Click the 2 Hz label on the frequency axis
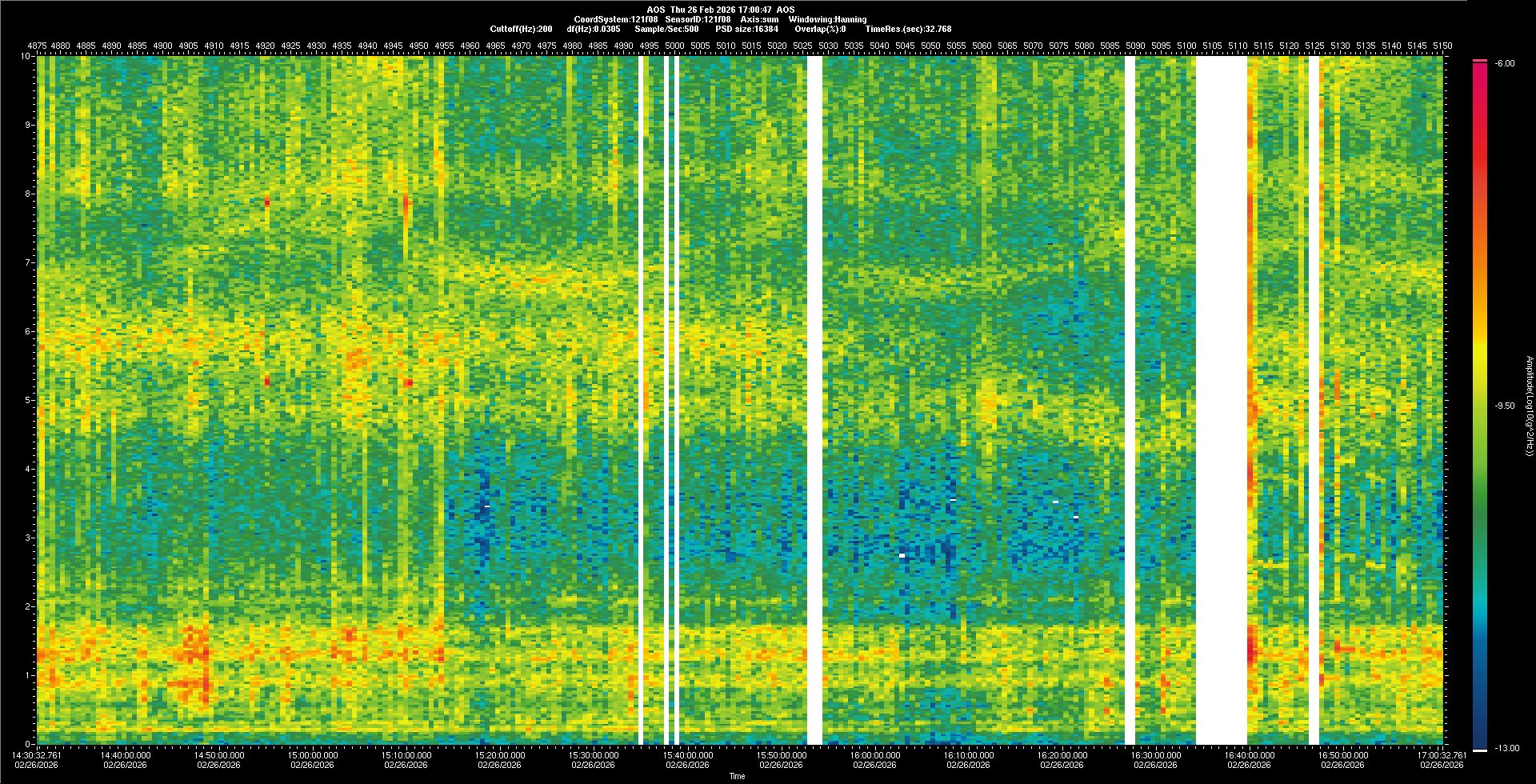The height and width of the screenshot is (784, 1536). [x=29, y=606]
